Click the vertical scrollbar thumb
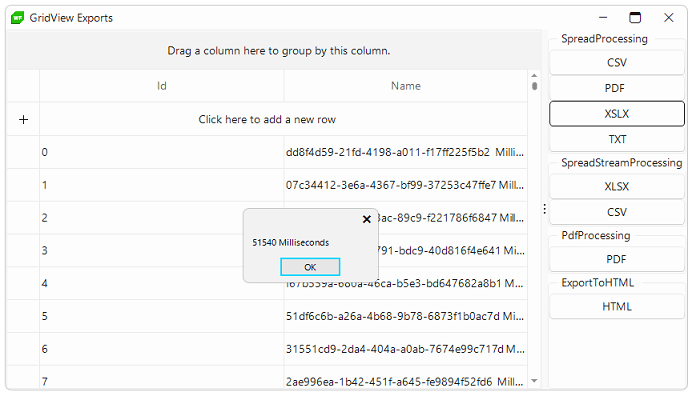The image size is (692, 400). (534, 86)
